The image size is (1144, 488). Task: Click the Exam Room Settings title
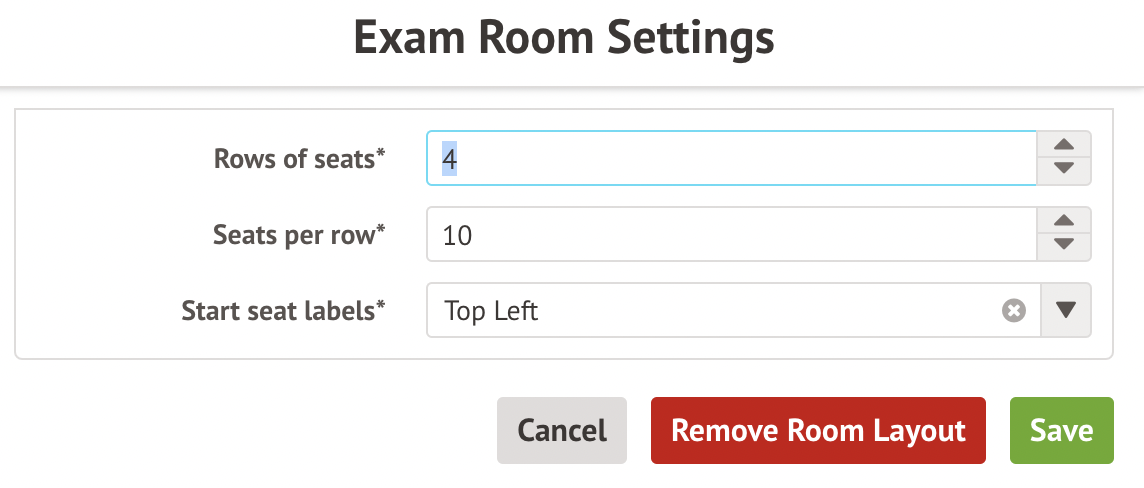pos(564,40)
